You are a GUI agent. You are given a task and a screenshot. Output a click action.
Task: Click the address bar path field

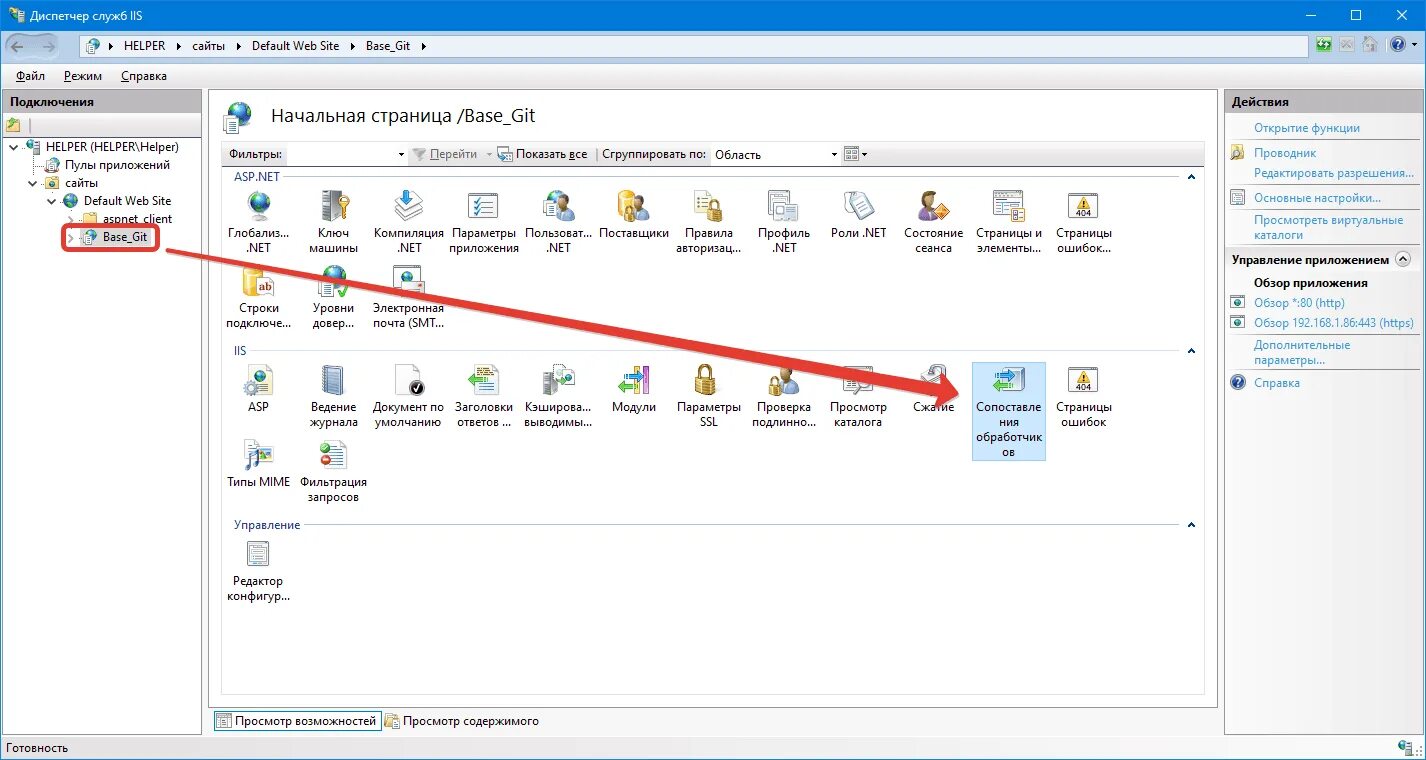[x=693, y=46]
